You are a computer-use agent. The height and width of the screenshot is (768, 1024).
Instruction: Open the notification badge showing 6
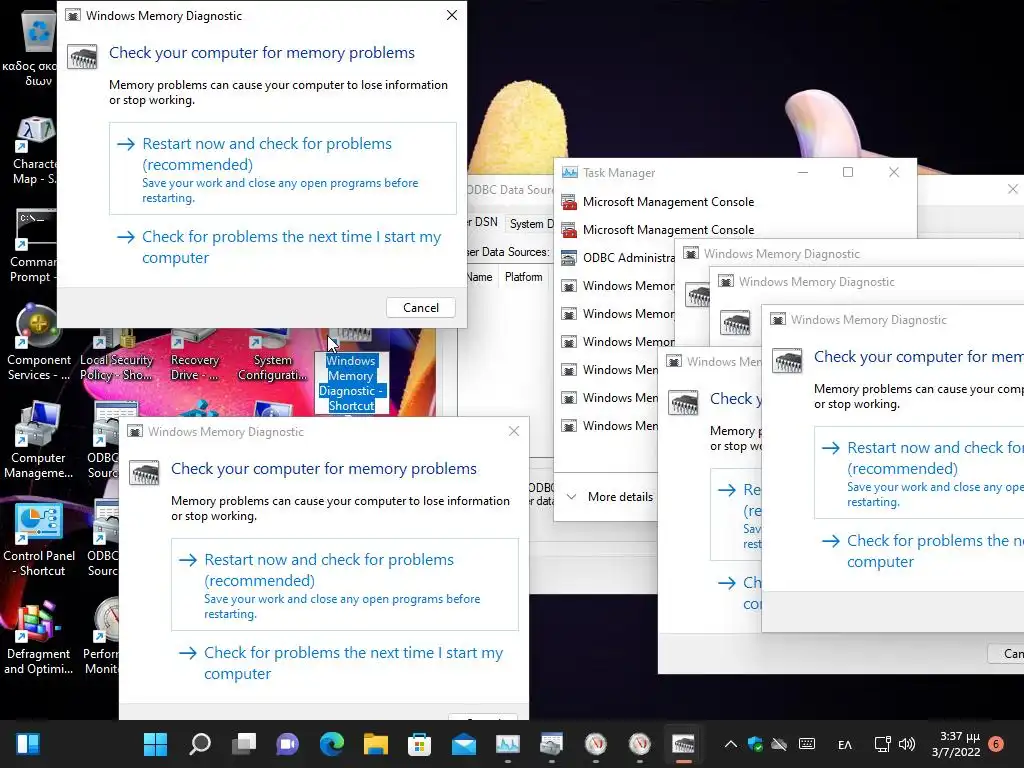click(996, 744)
